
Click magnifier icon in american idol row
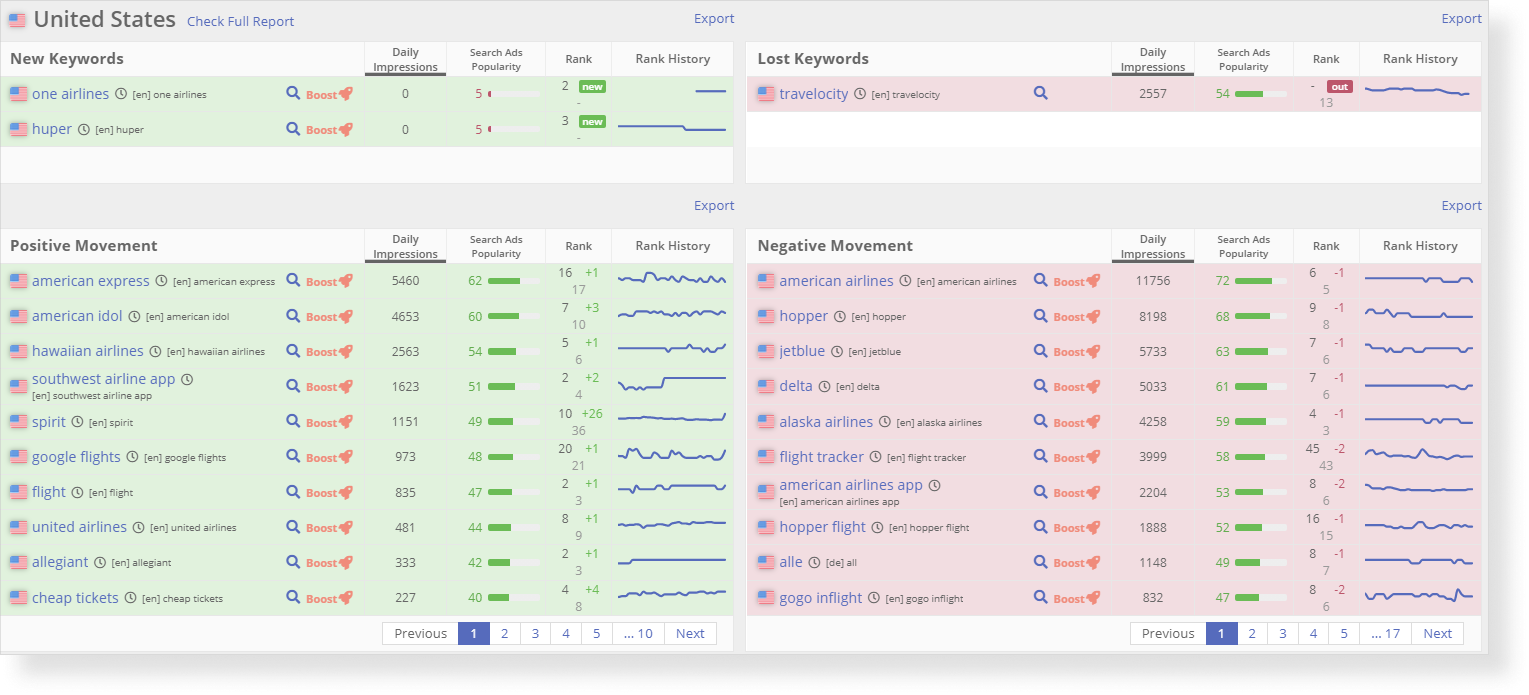pos(293,316)
